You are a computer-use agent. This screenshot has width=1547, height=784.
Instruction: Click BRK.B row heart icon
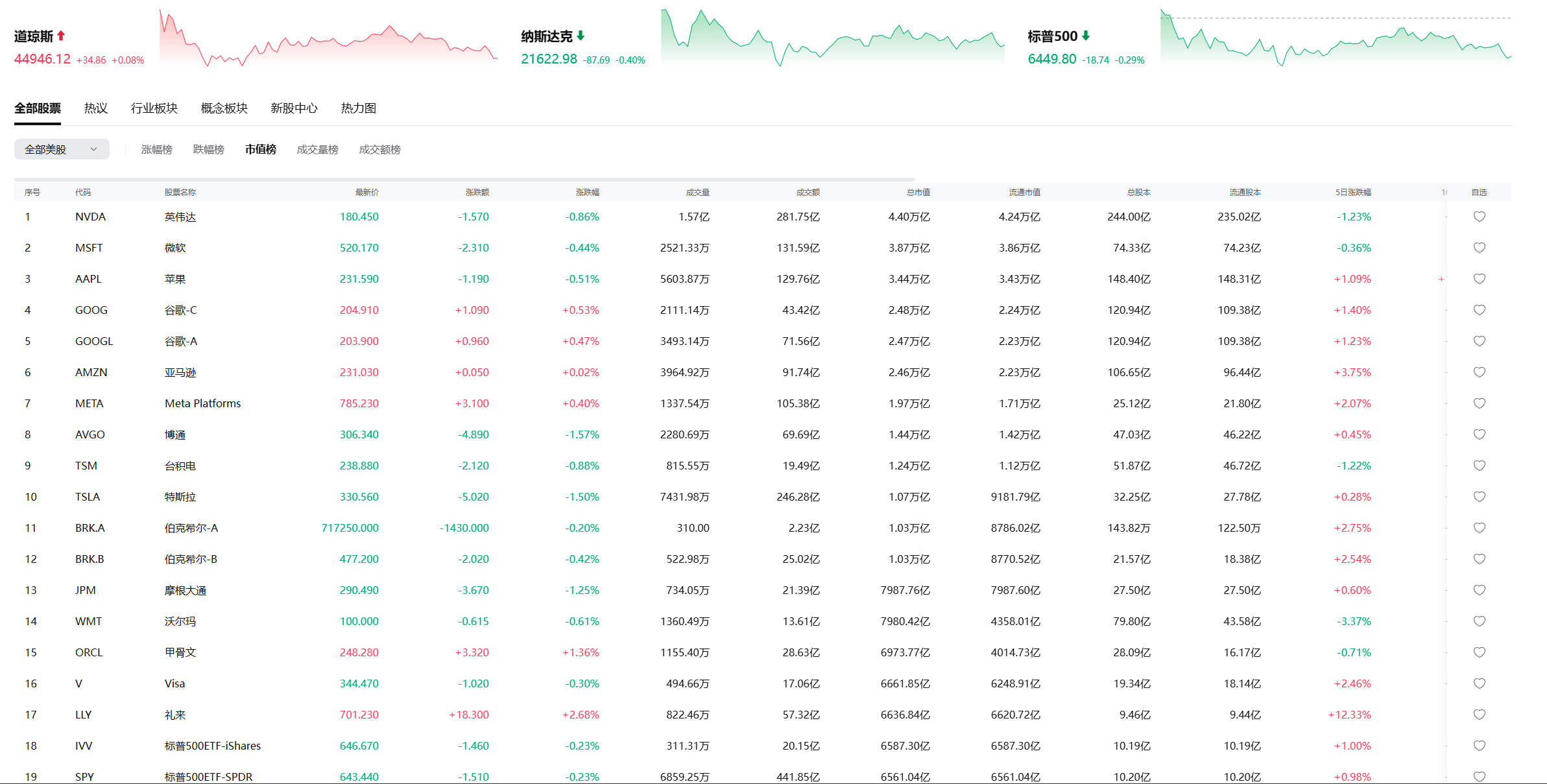click(x=1479, y=559)
